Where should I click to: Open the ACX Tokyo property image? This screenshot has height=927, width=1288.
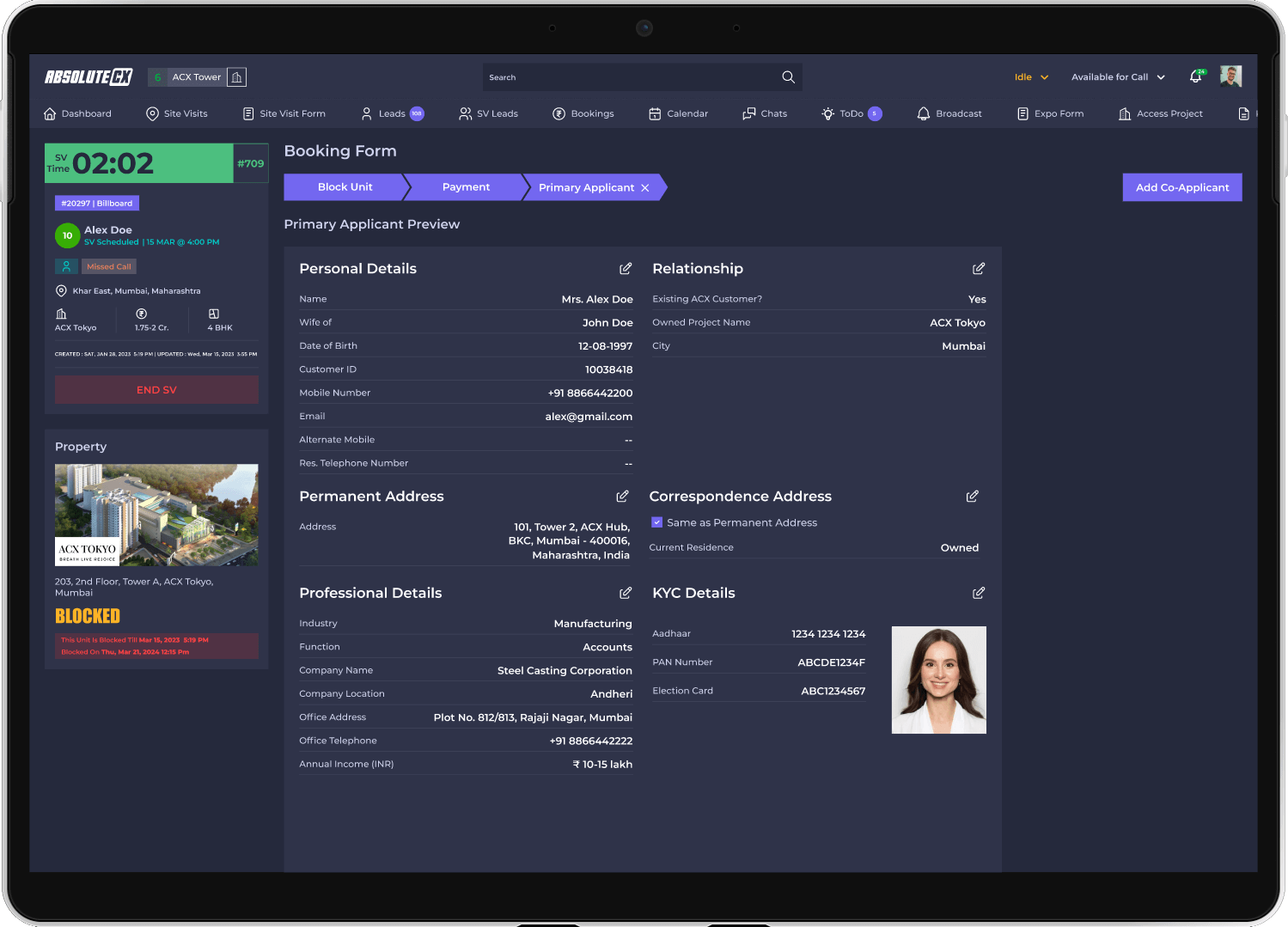(156, 515)
